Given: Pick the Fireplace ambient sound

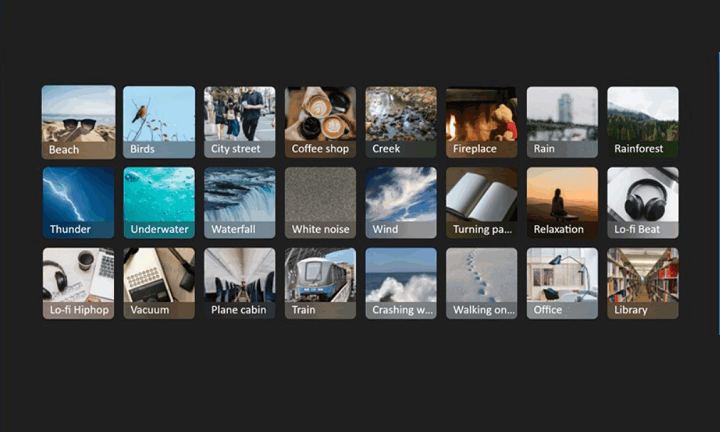Looking at the screenshot, I should (x=482, y=122).
